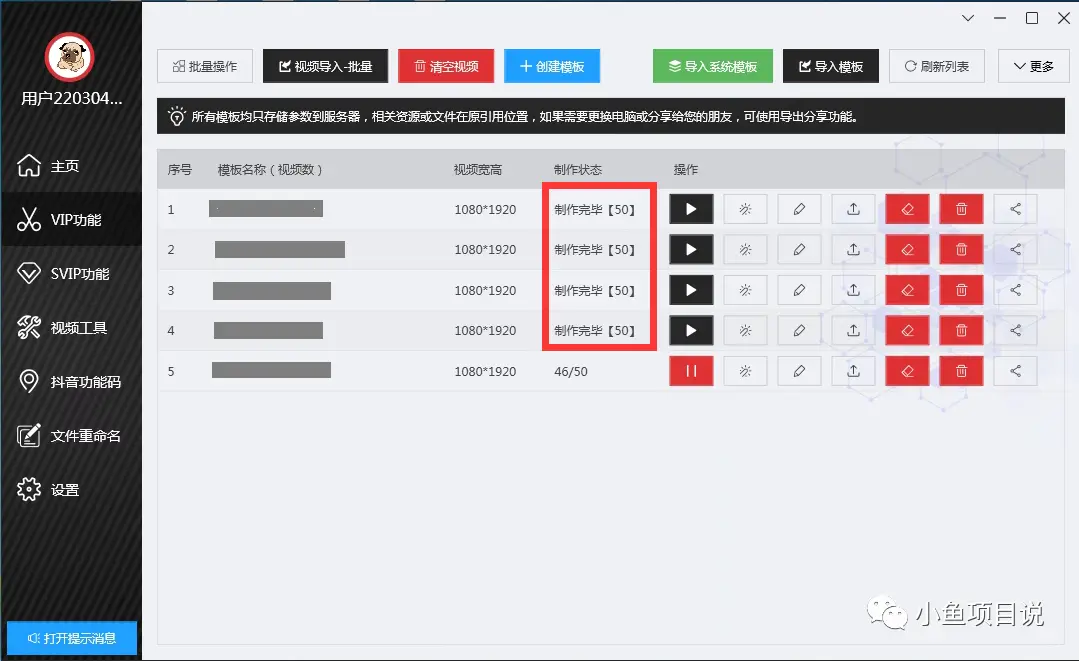Pause production on template row 5
Viewport: 1079px width, 661px height.
coord(691,371)
